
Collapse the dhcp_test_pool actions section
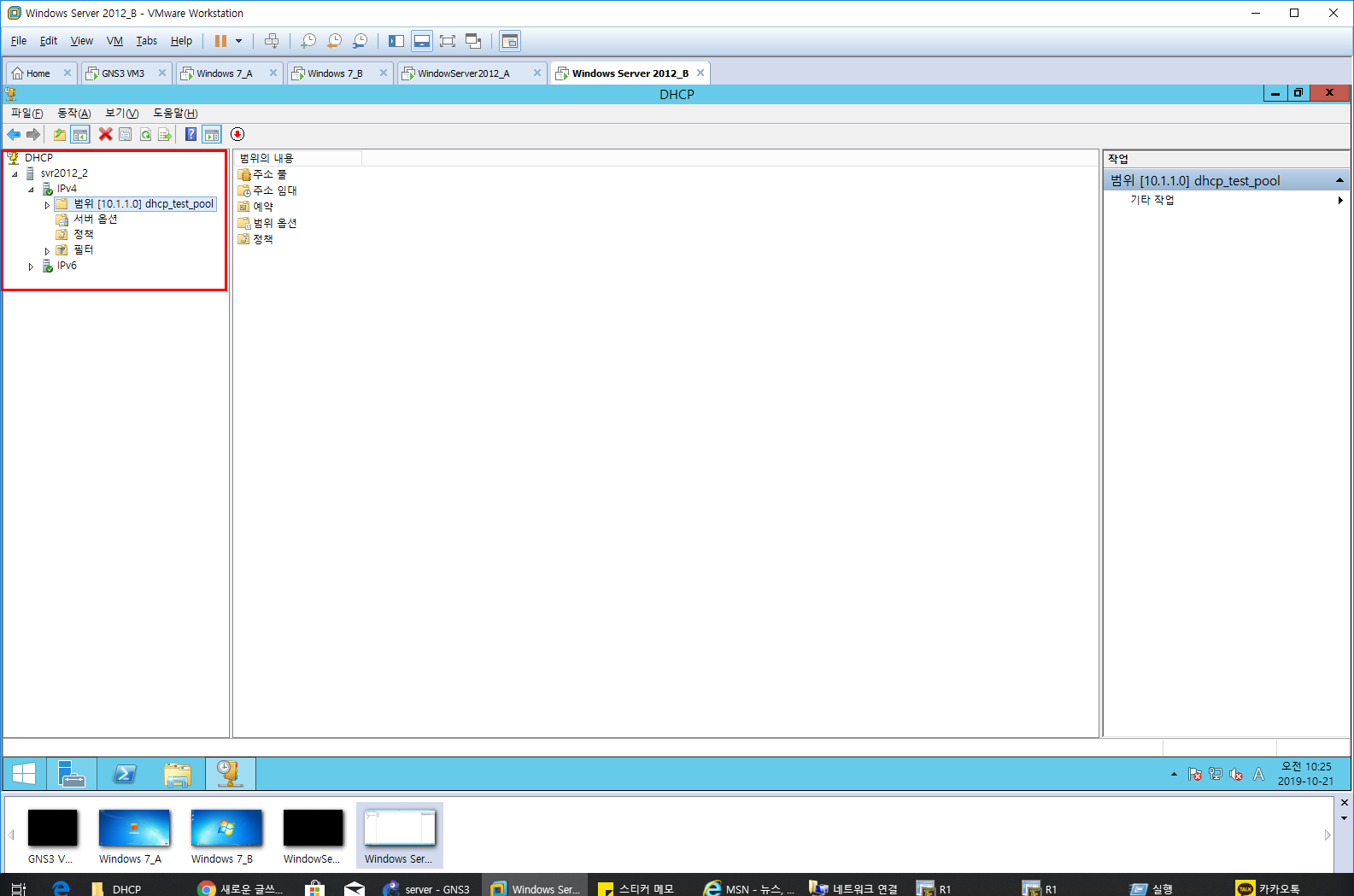pos(1339,180)
